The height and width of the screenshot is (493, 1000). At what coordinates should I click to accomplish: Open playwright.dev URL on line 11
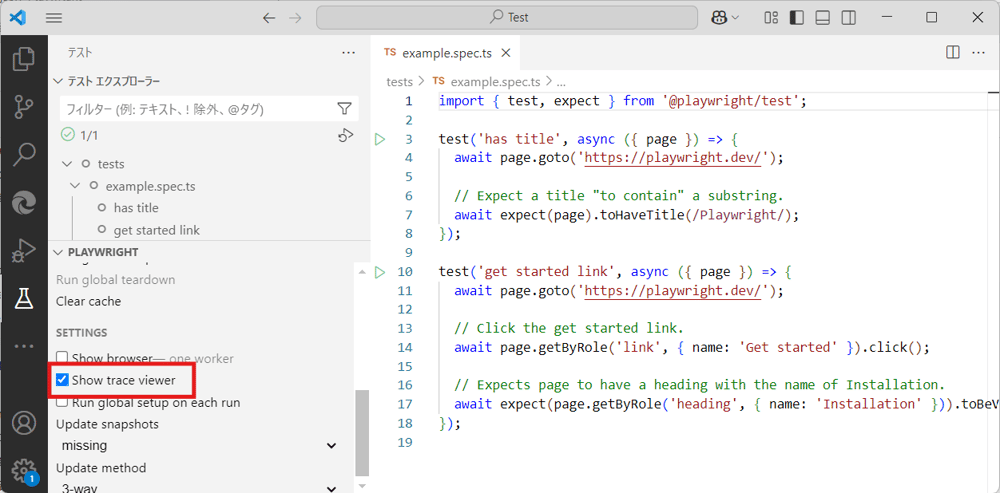(x=673, y=291)
